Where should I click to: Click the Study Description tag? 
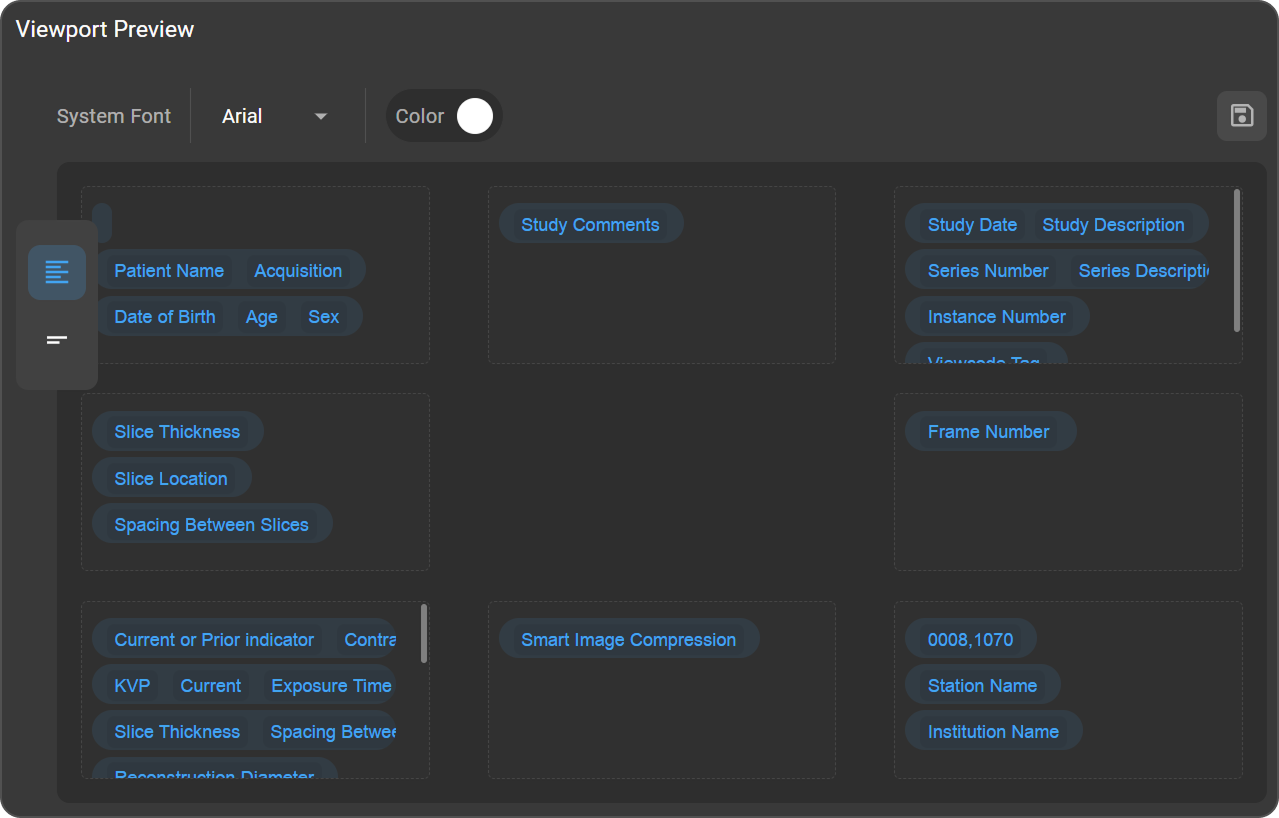click(x=1113, y=224)
